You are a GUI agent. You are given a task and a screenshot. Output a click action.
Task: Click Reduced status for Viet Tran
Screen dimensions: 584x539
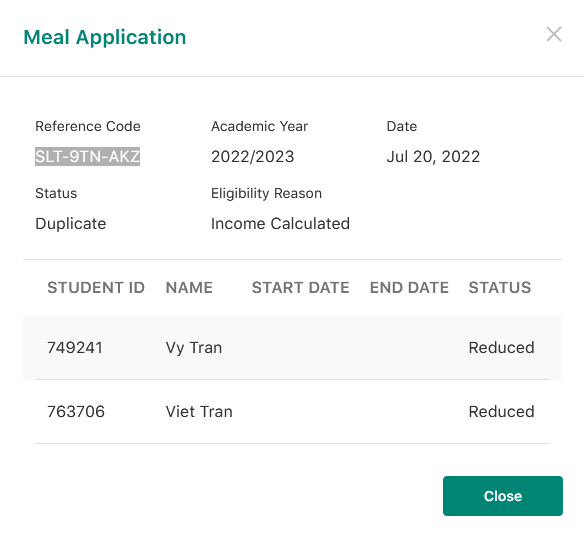[501, 412]
